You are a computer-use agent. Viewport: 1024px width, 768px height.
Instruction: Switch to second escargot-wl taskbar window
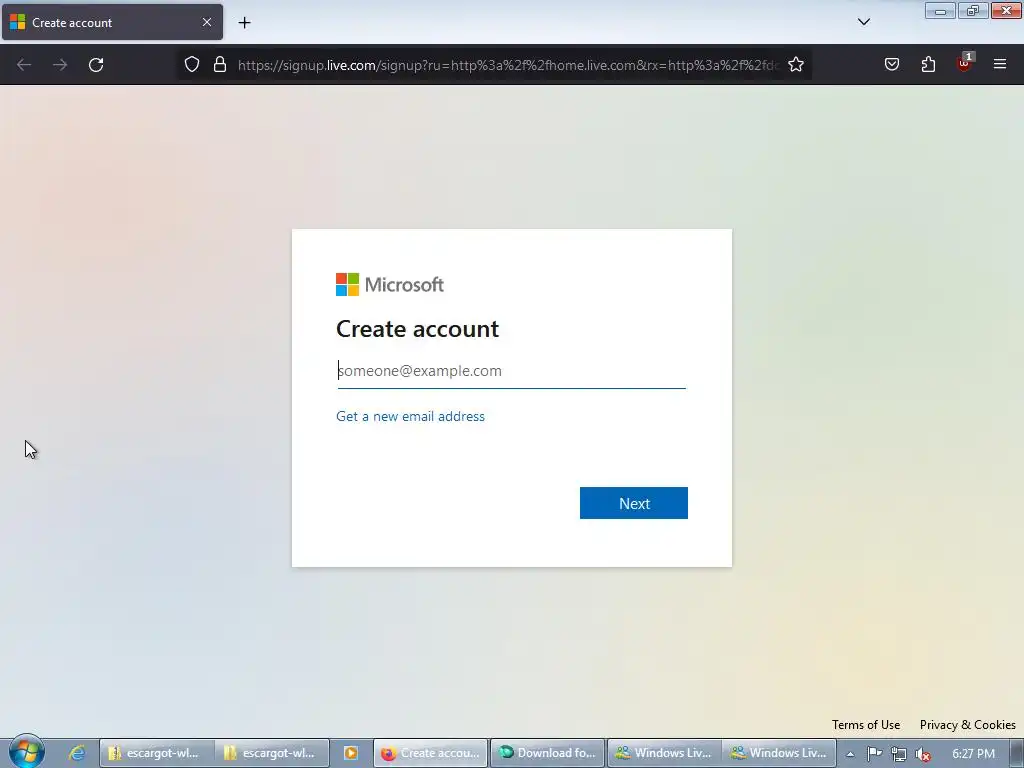(x=272, y=753)
